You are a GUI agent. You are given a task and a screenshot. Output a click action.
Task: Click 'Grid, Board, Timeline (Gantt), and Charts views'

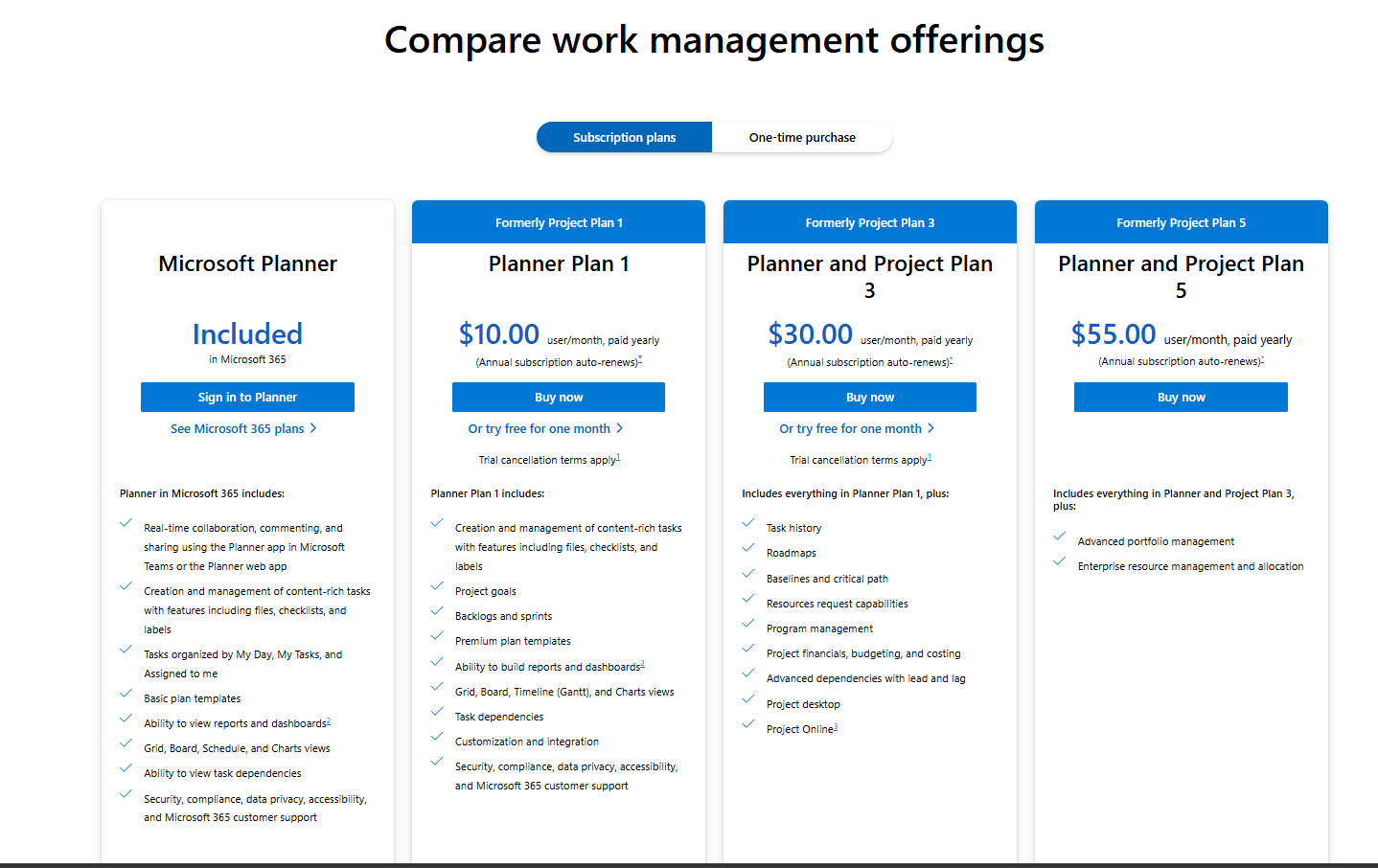[564, 692]
